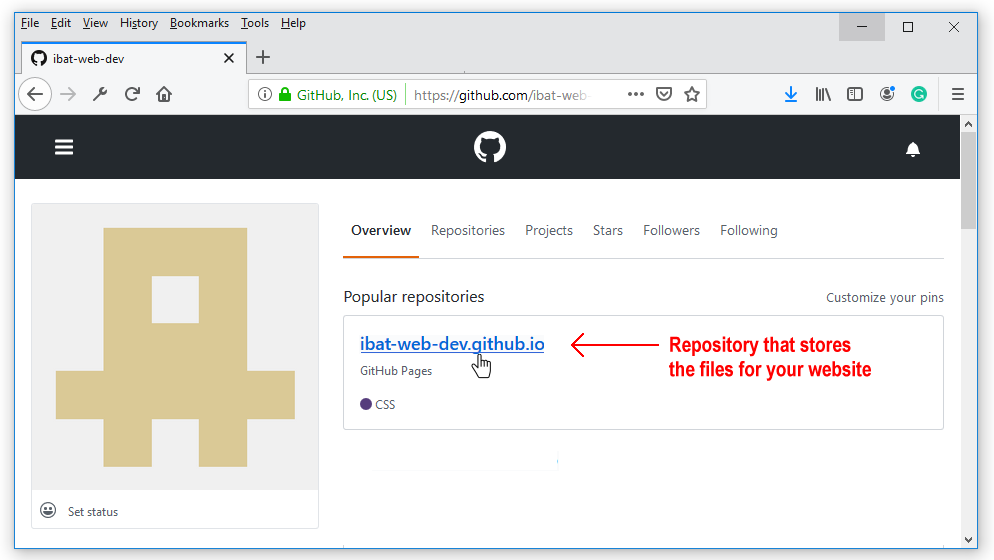Viewport: 994px width, 560px height.
Task: Click the GitHub, Inc. (US) site identity label
Action: pos(347,95)
